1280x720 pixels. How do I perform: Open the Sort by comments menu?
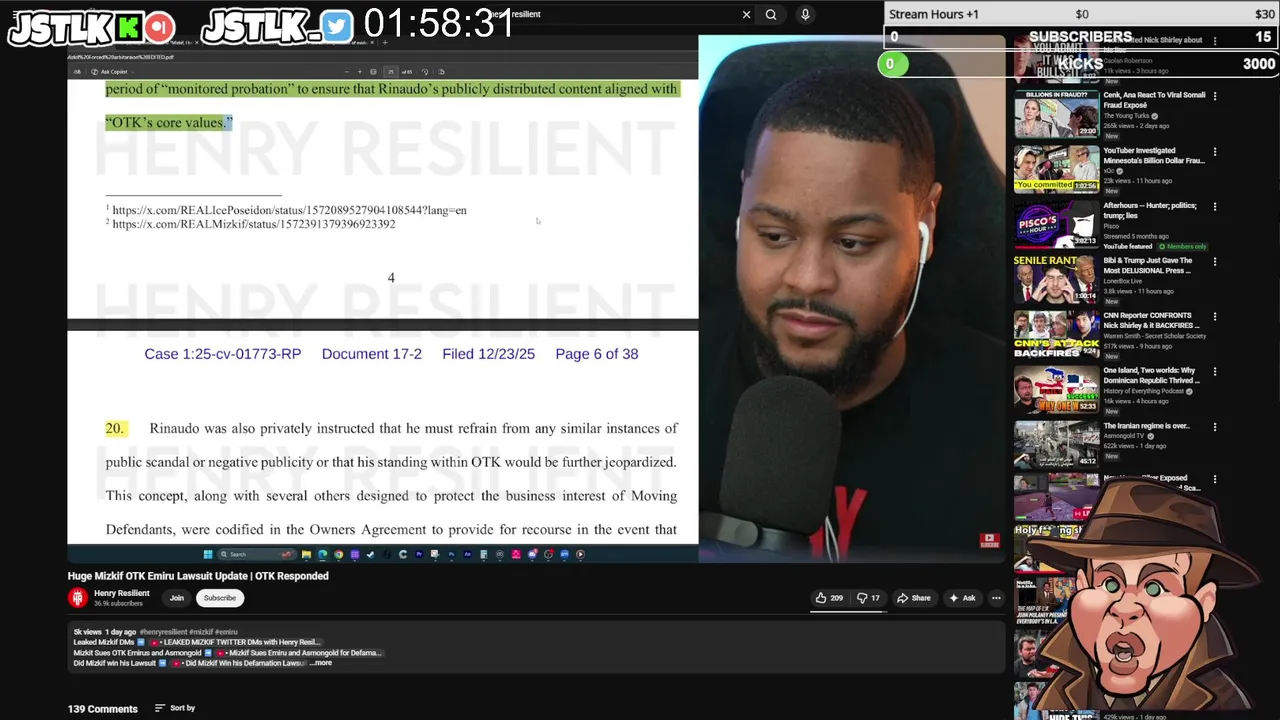coord(175,708)
